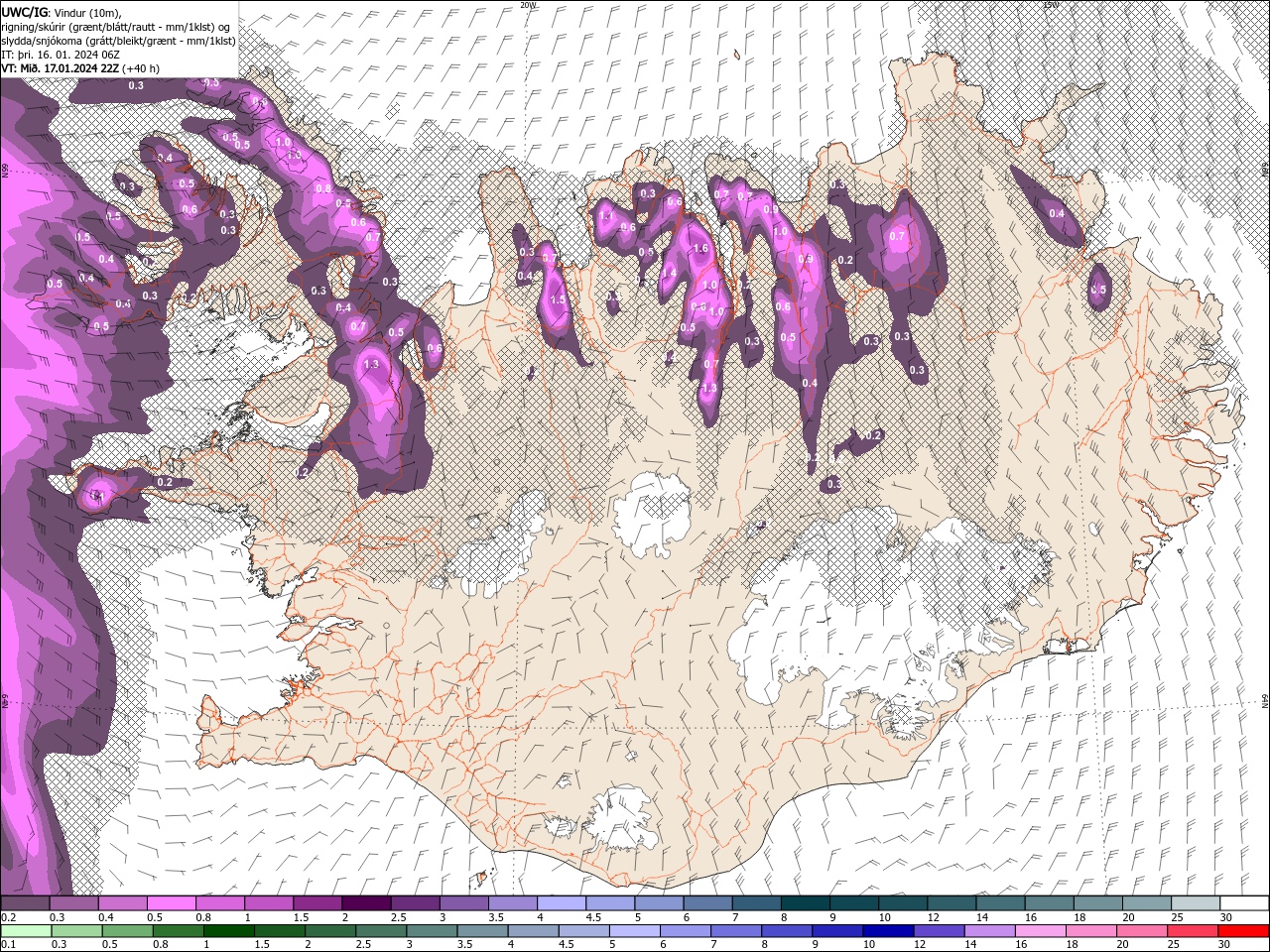
Task: Click the dark blue 10 swatch in lower legend row
Action: 887,931
